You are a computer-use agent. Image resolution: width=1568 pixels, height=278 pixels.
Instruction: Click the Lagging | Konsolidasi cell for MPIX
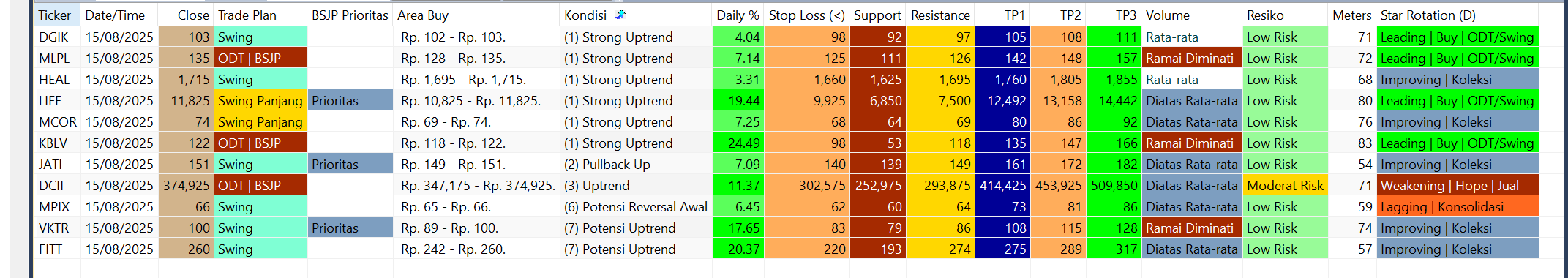[1458, 207]
